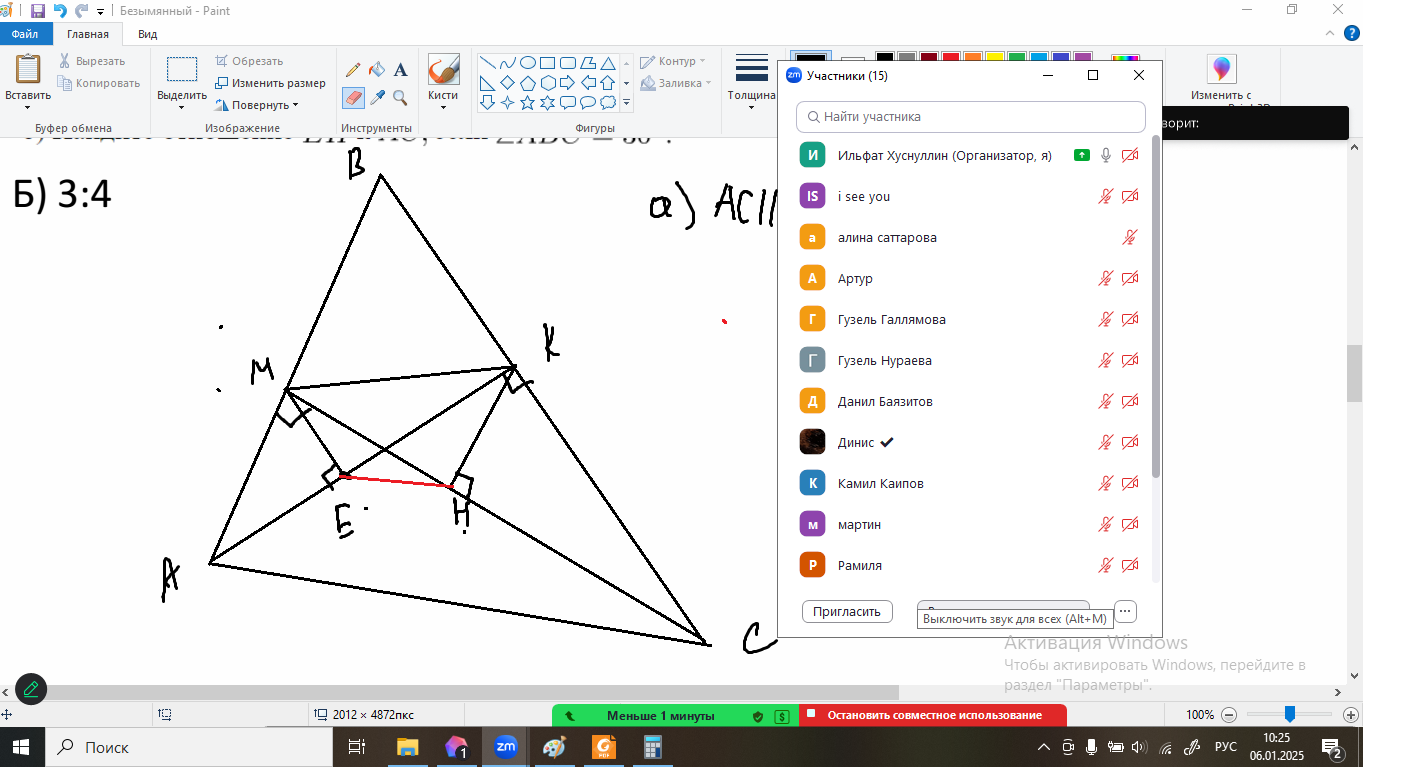Select the Pencil tool
The height and width of the screenshot is (775, 1401).
pyautogui.click(x=353, y=70)
